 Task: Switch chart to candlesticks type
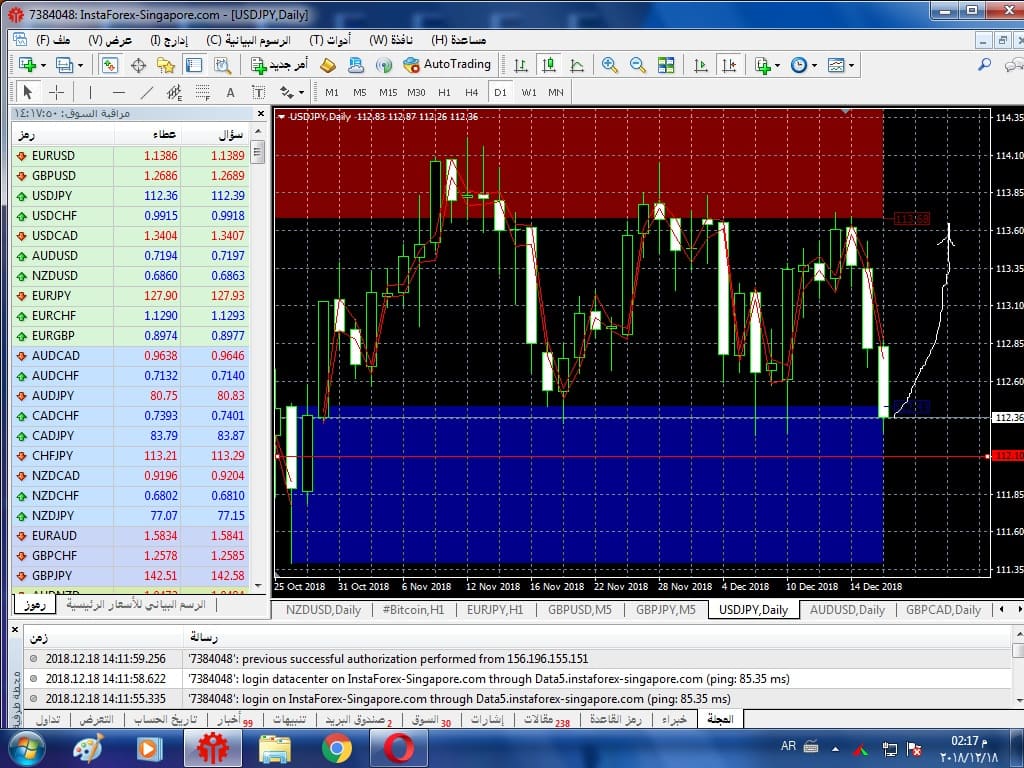(x=549, y=65)
